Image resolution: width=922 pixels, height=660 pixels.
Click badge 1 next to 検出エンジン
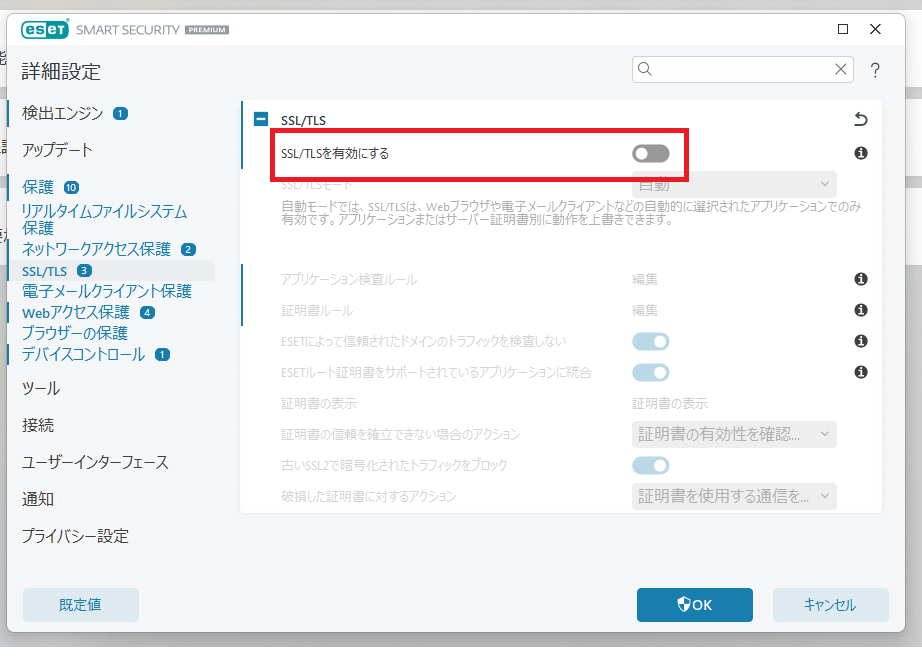121,114
